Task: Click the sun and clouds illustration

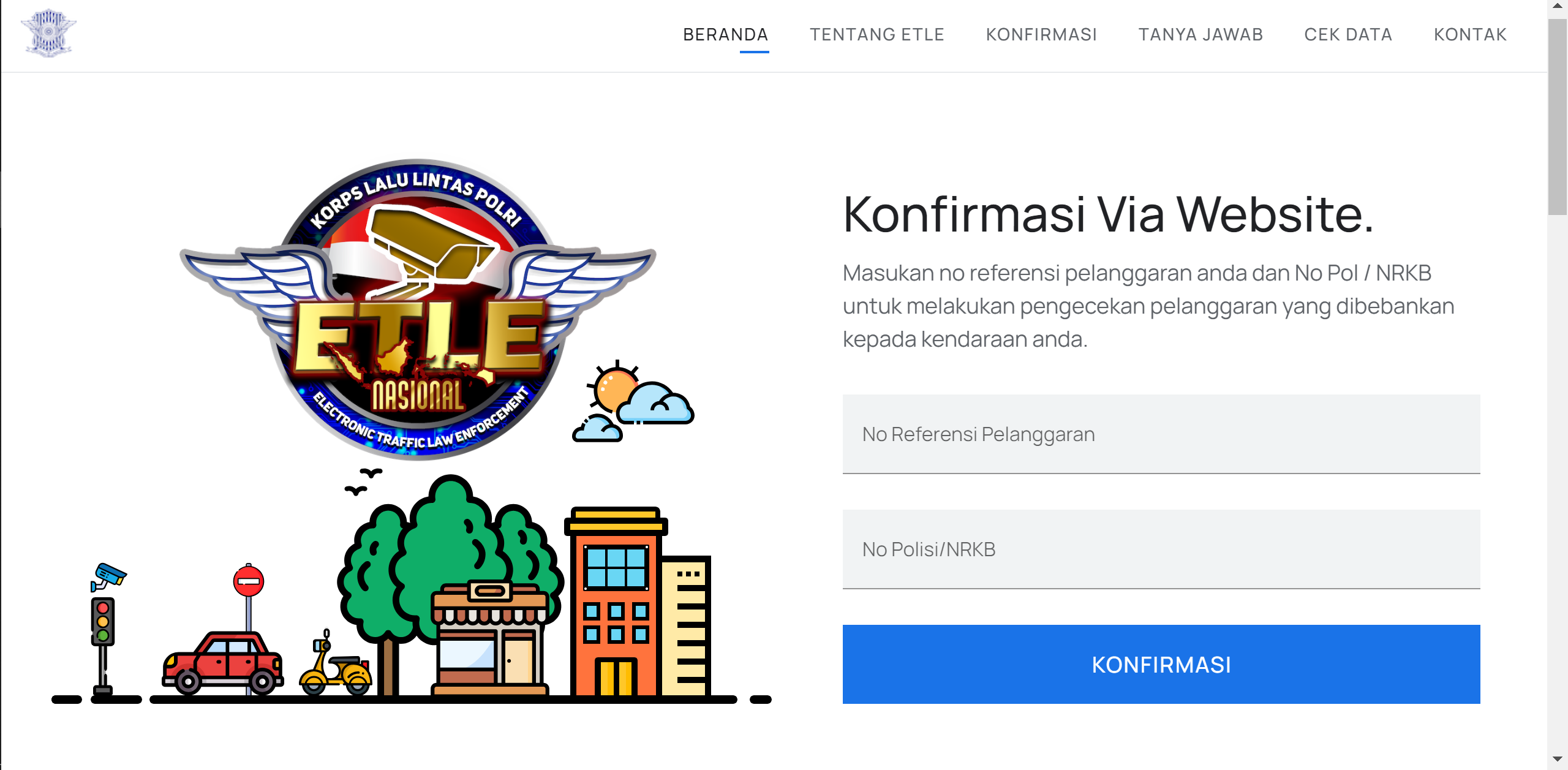Action: pyautogui.click(x=633, y=402)
